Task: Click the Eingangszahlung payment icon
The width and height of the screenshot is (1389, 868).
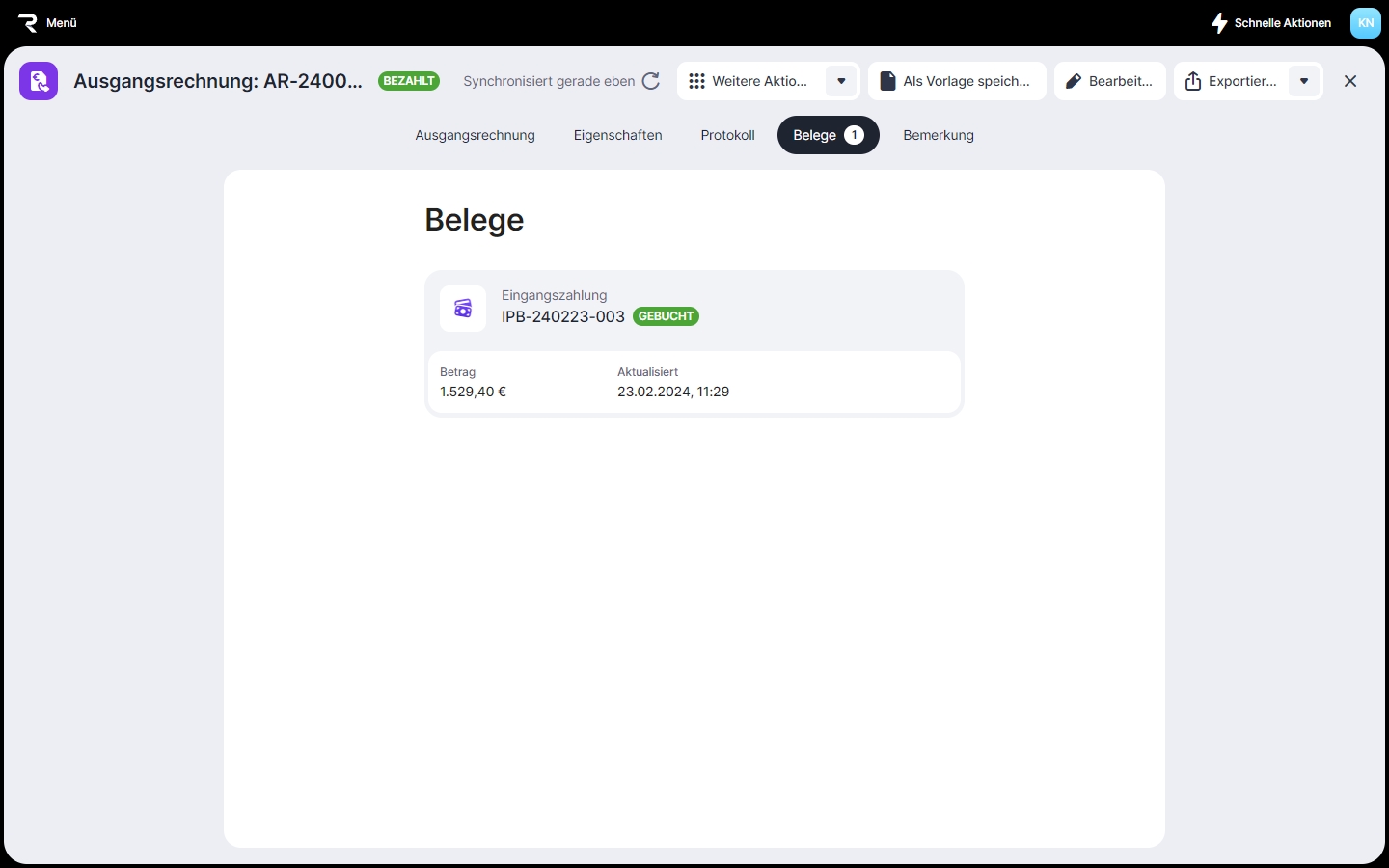Action: 463,309
